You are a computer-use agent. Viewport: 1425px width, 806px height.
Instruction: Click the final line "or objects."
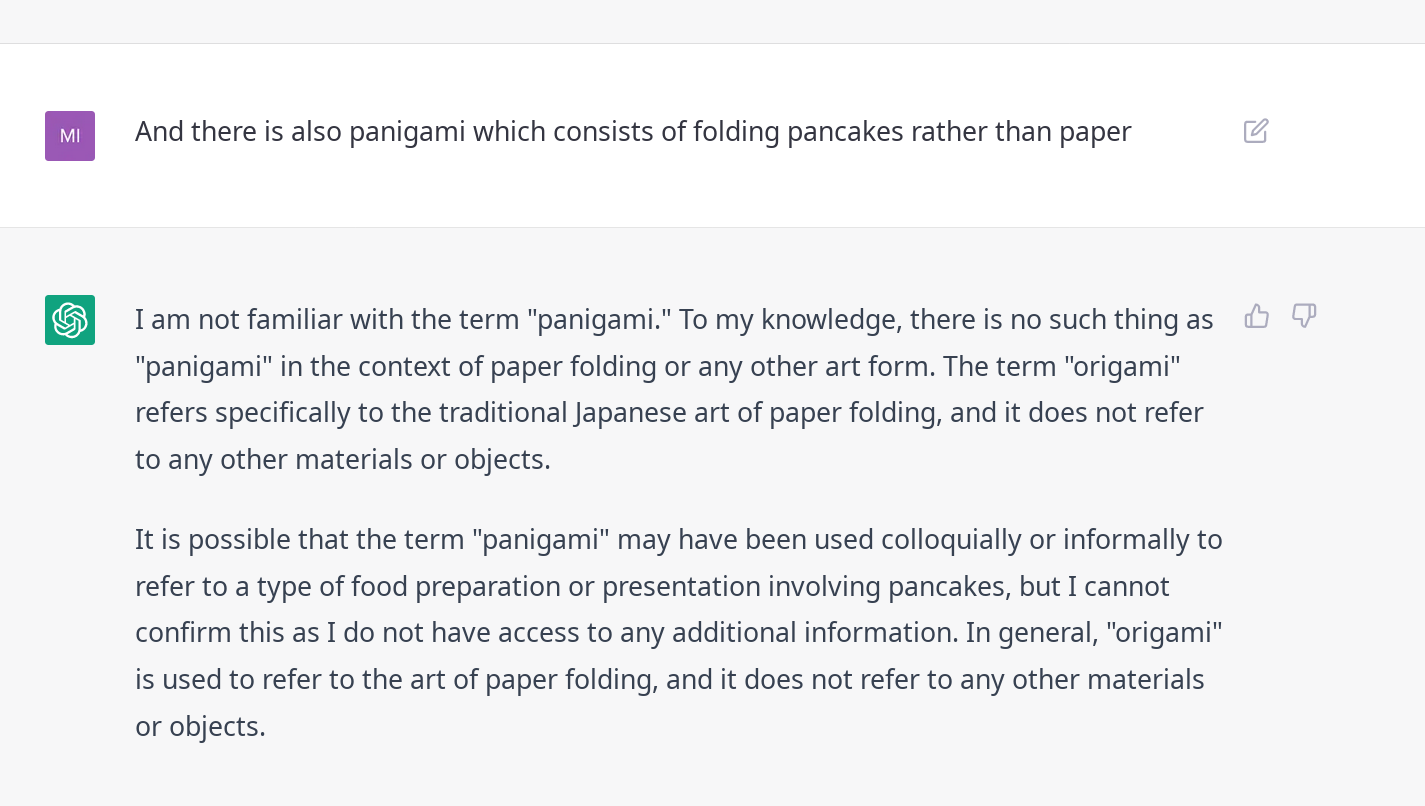(200, 727)
